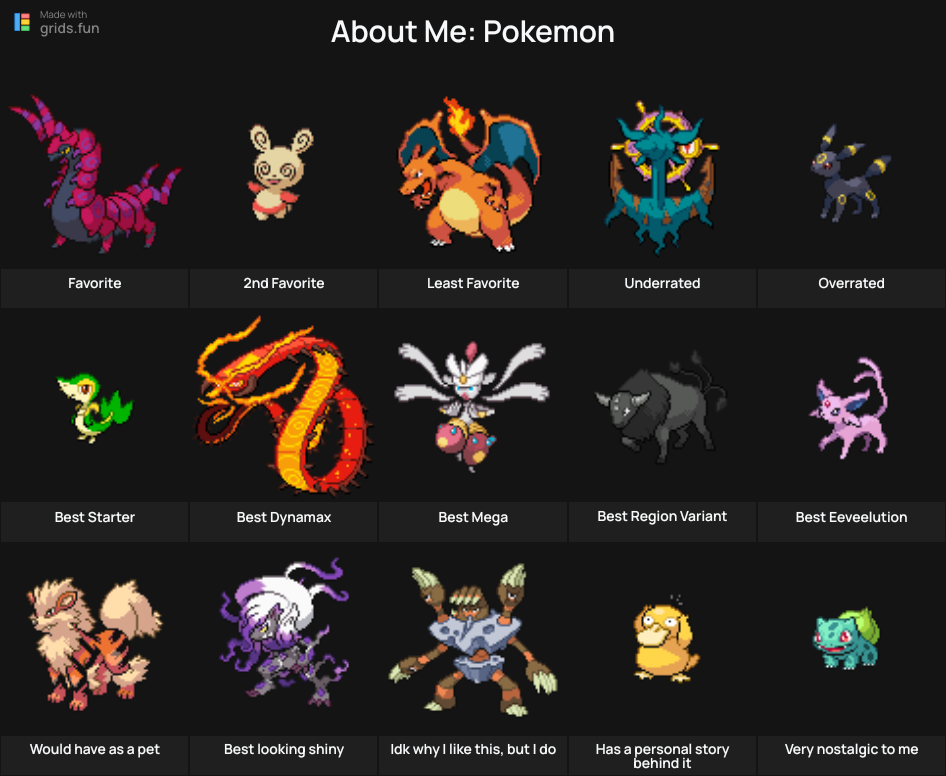Click the Dhelmise anchor sprite
Viewport: 946px width, 776px height.
(x=662, y=177)
